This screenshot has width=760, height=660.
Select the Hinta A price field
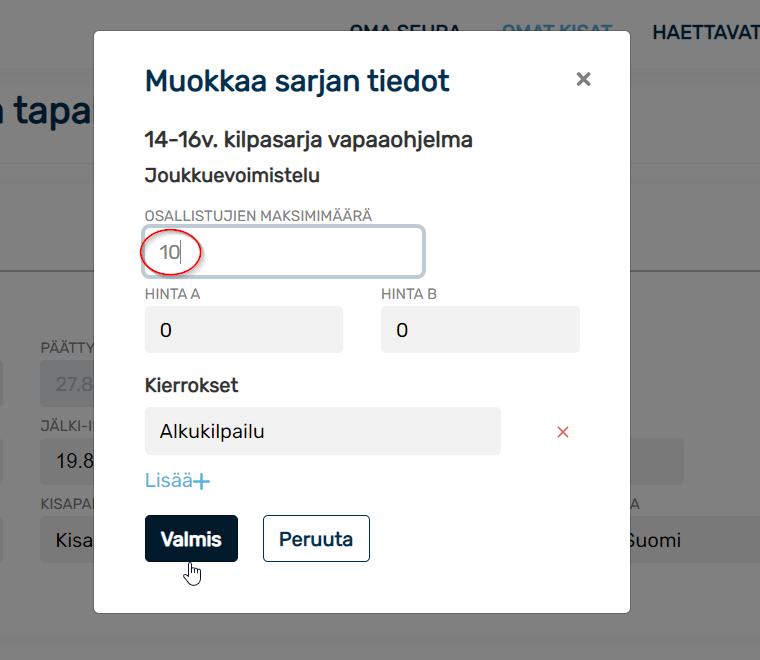click(x=244, y=330)
